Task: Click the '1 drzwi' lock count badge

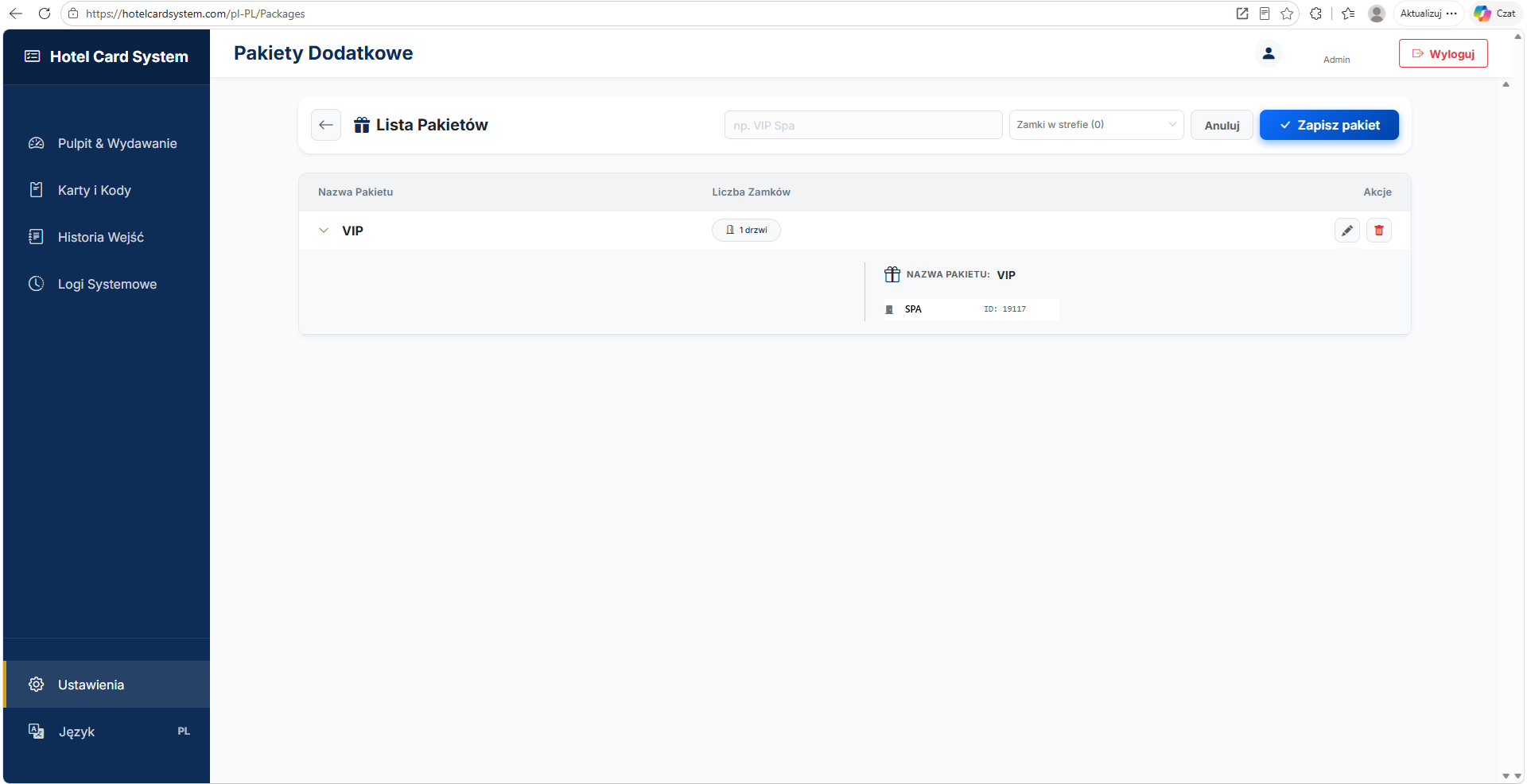Action: point(746,230)
